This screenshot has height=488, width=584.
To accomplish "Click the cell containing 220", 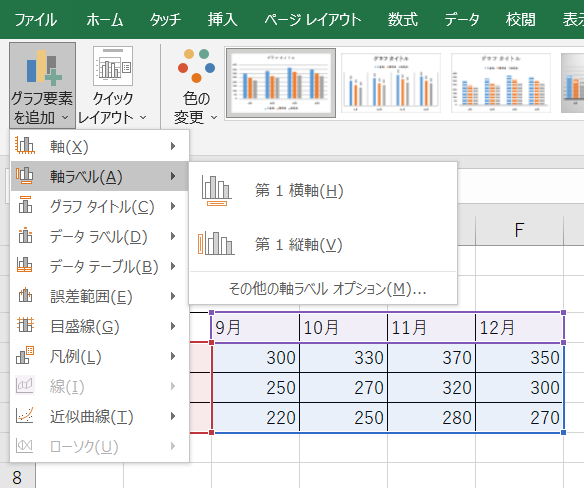I will [x=256, y=418].
